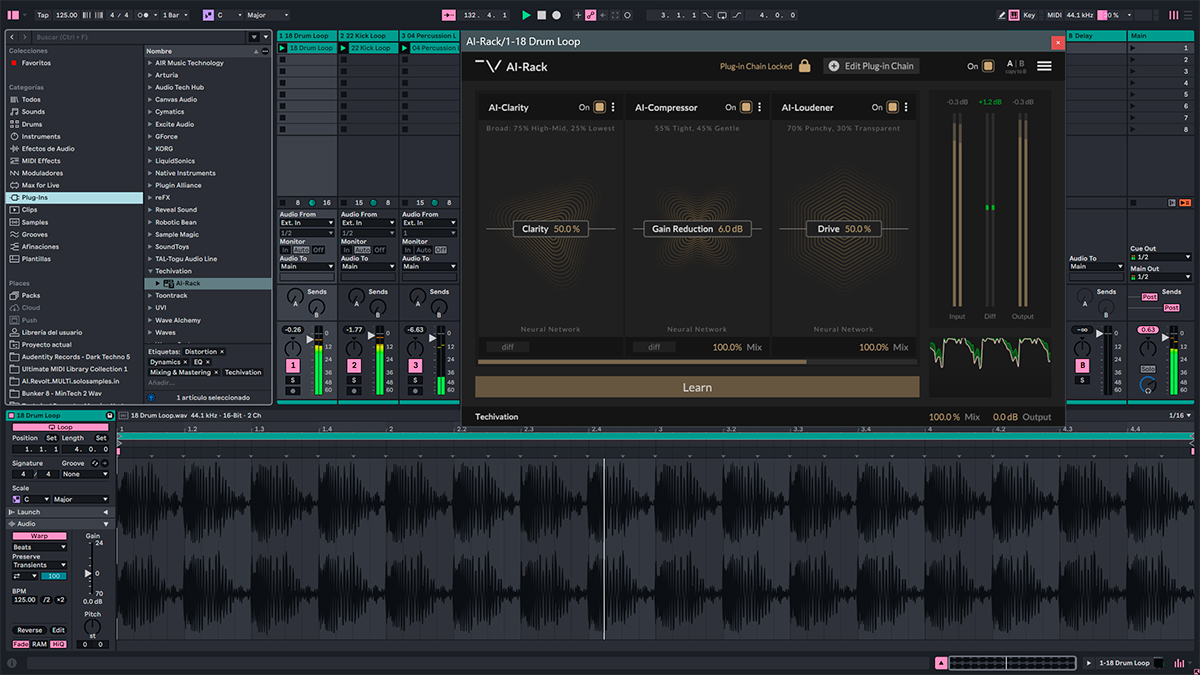Launch the 22 Kick Loop clip
This screenshot has width=1200, height=675.
(344, 48)
